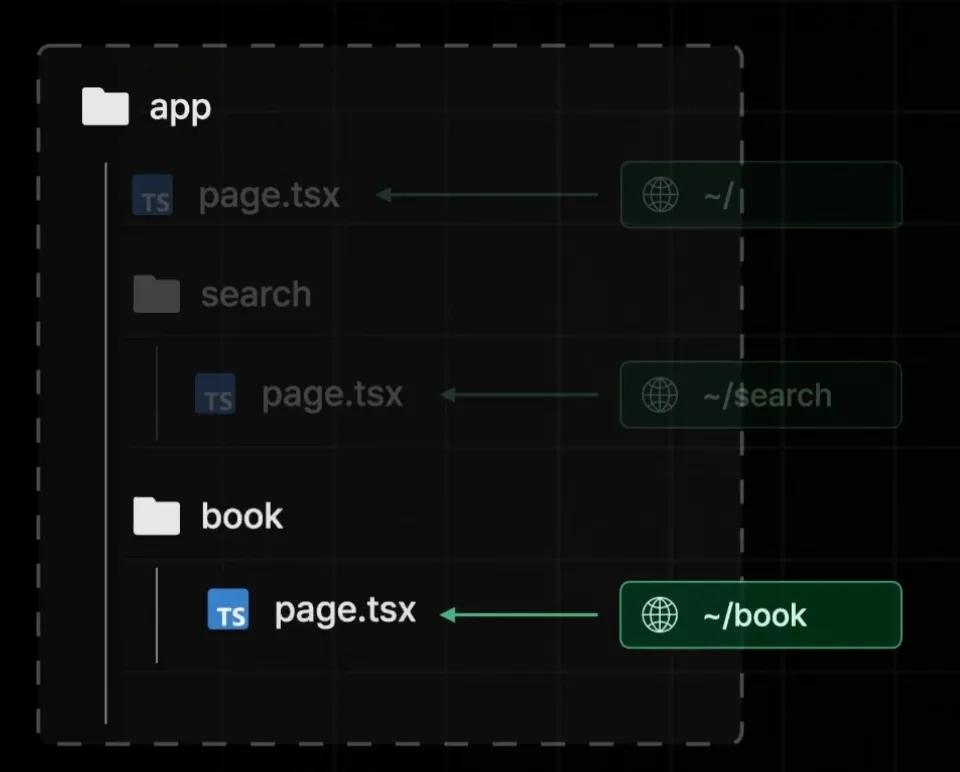Click the bright TS icon under book
The image size is (960, 772).
(x=228, y=610)
